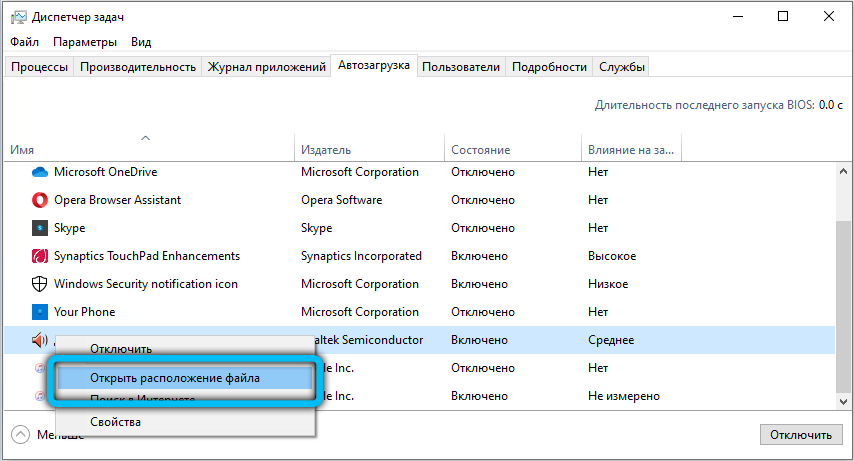Click the Synaptics TouchPad Enhancements icon
The image size is (854, 461).
click(x=40, y=256)
